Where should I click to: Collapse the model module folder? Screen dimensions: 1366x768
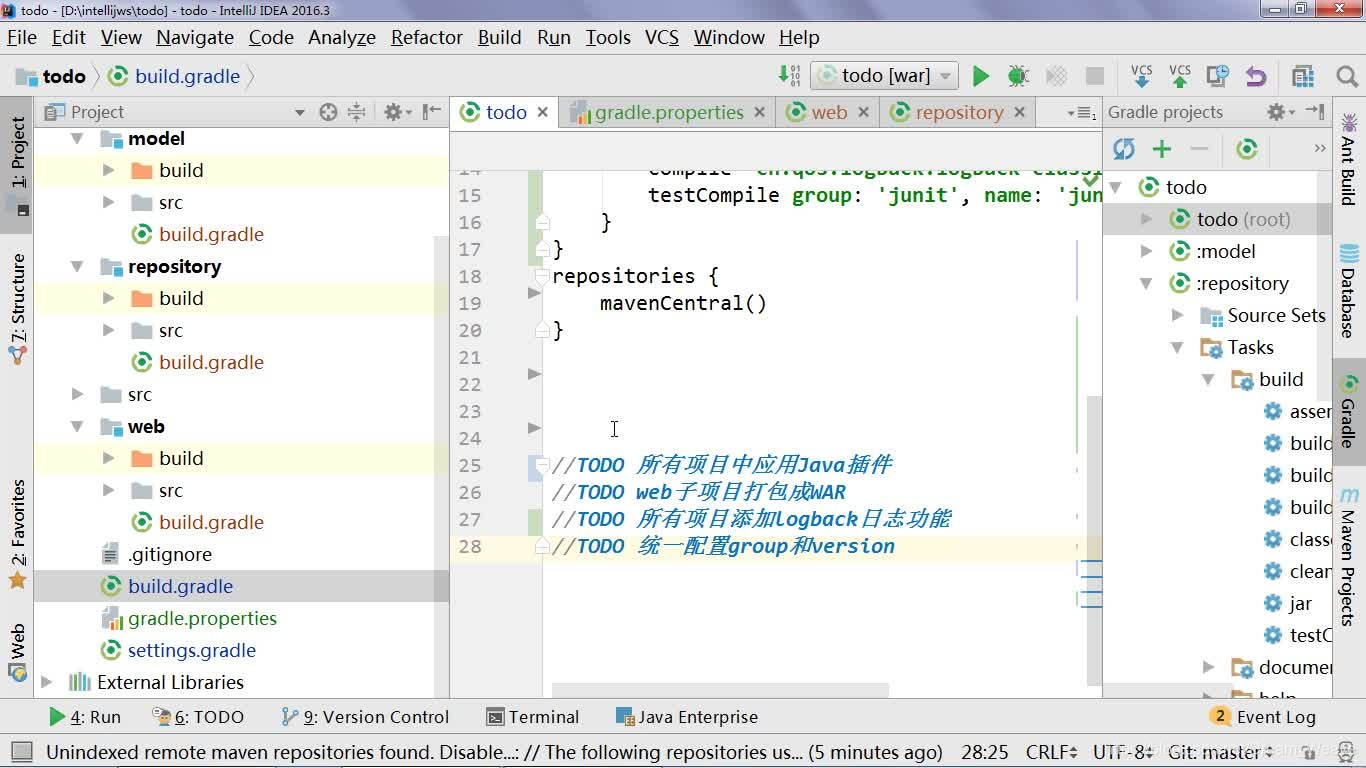point(77,139)
